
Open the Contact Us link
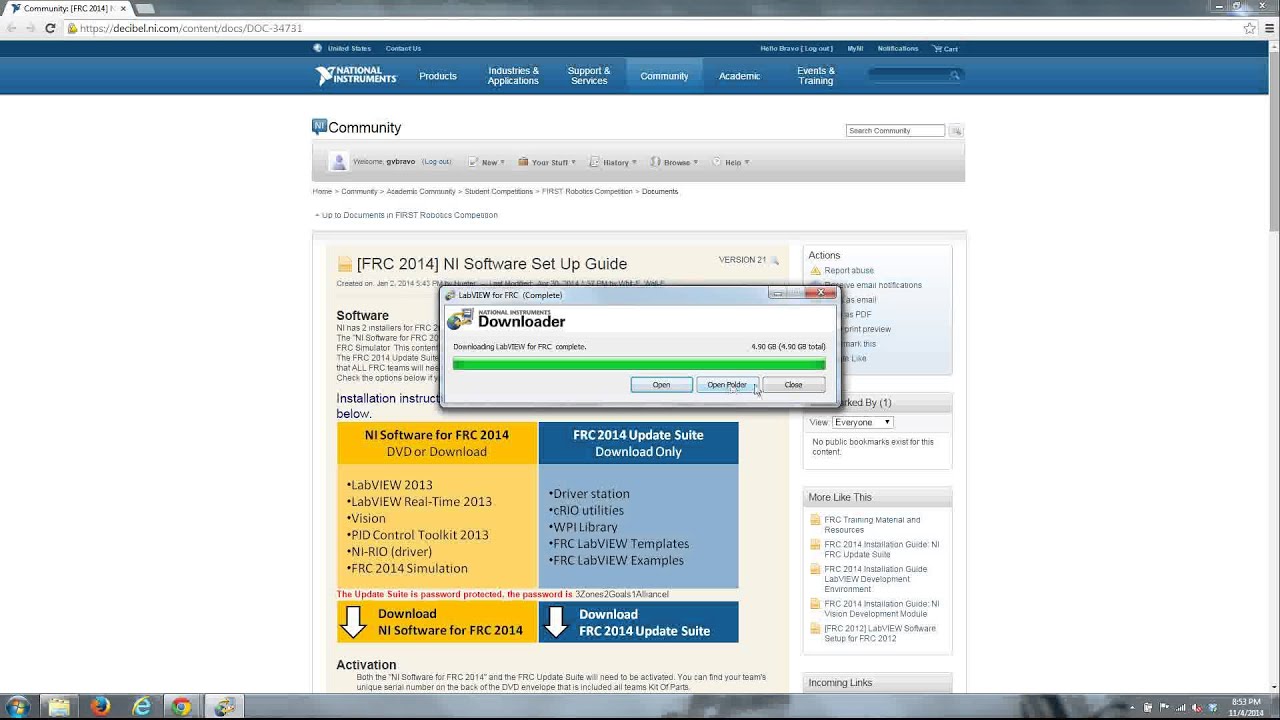403,48
